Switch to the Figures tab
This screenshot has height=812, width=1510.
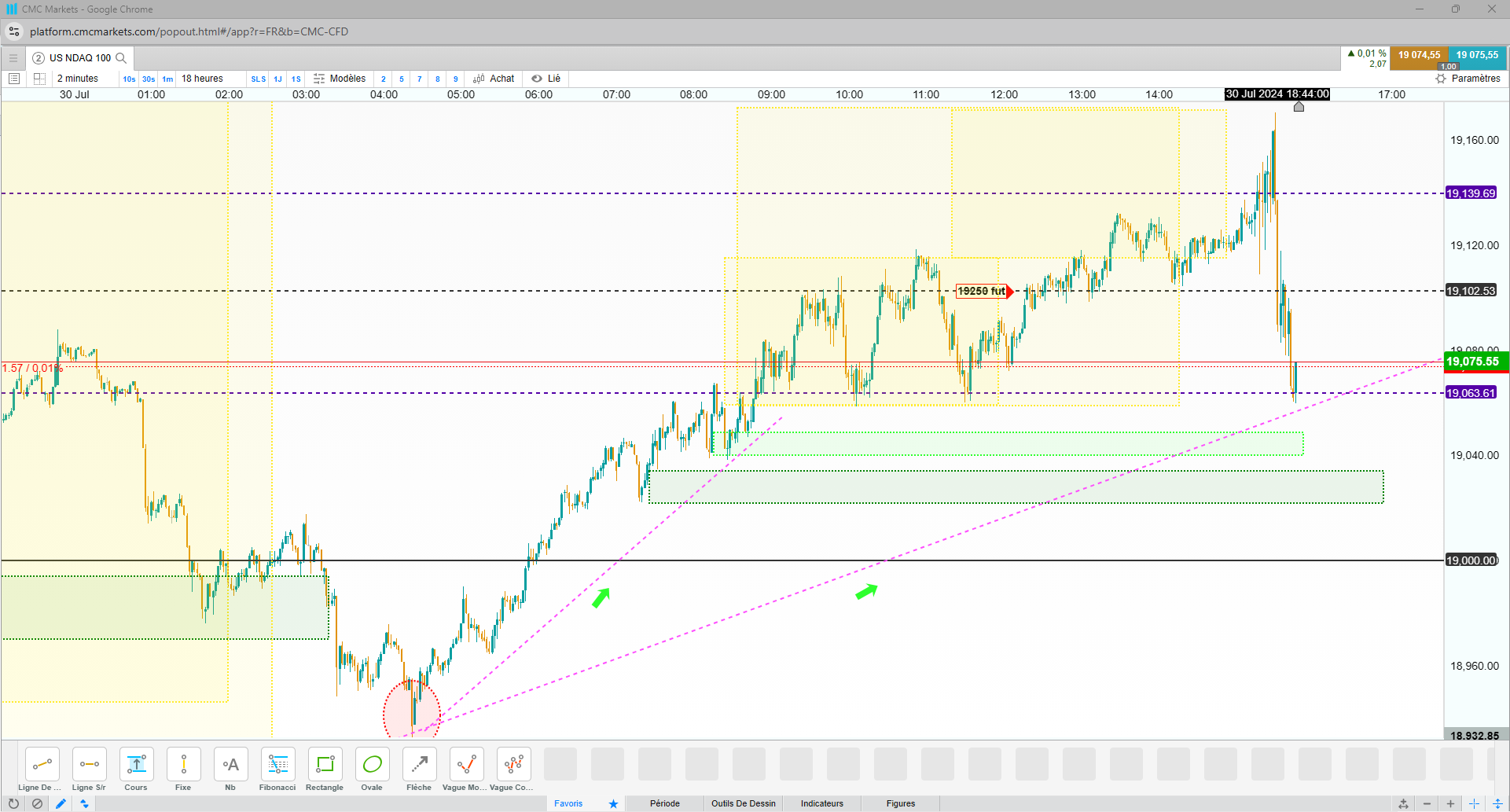coord(901,803)
